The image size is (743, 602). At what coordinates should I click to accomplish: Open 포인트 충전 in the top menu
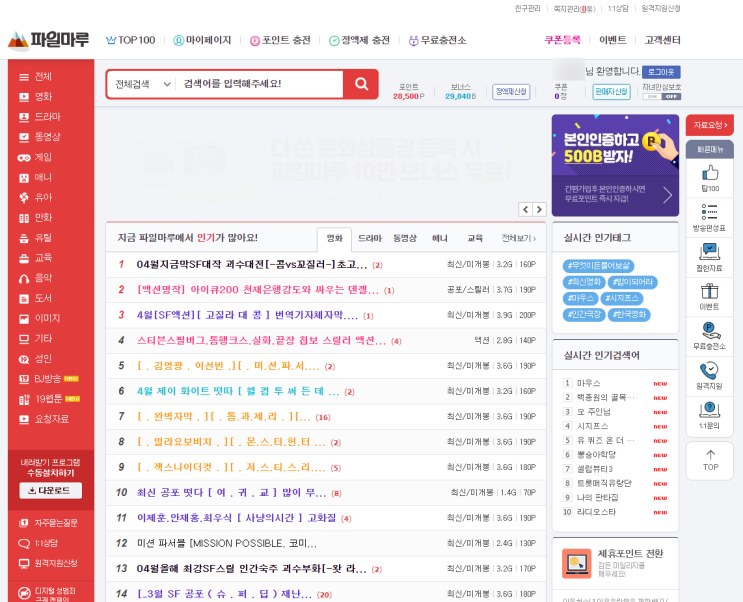pos(280,40)
